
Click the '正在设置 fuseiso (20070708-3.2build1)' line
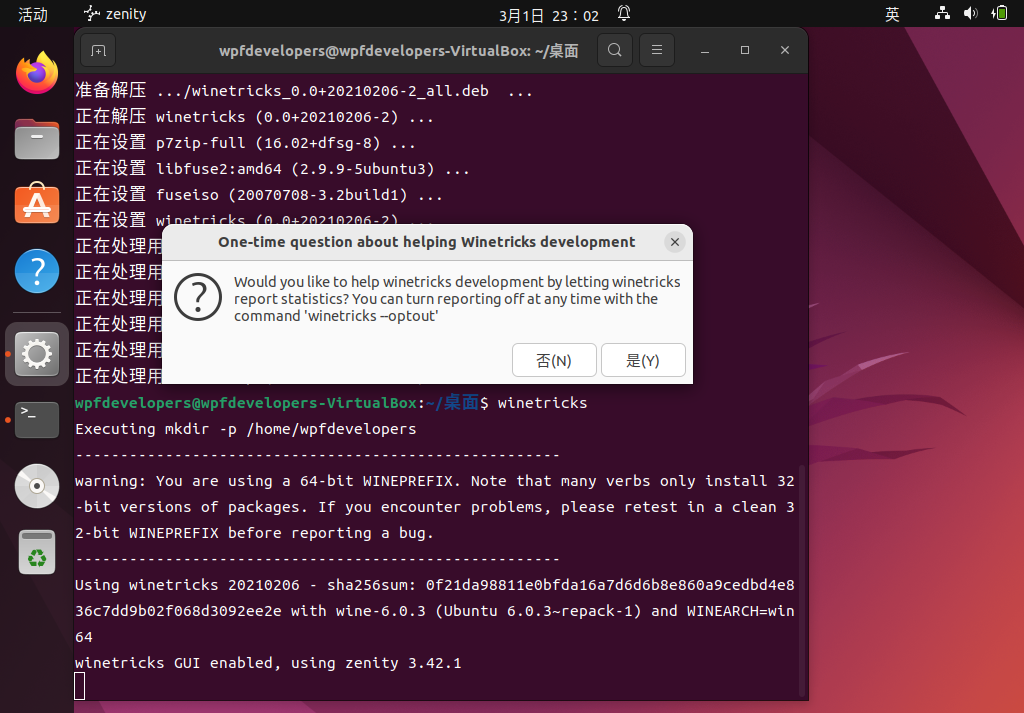click(259, 195)
